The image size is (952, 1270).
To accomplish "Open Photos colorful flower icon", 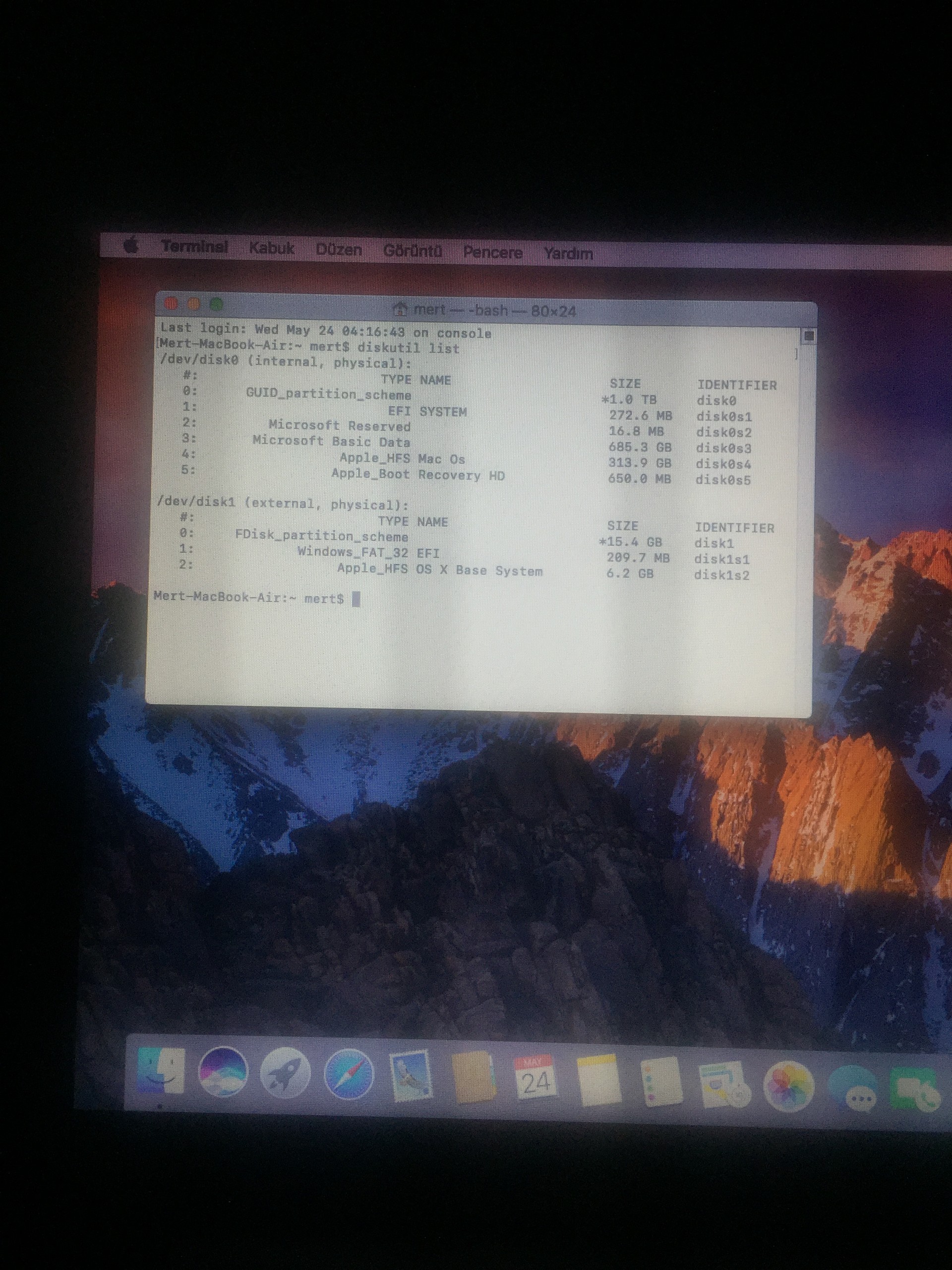I will click(789, 1086).
